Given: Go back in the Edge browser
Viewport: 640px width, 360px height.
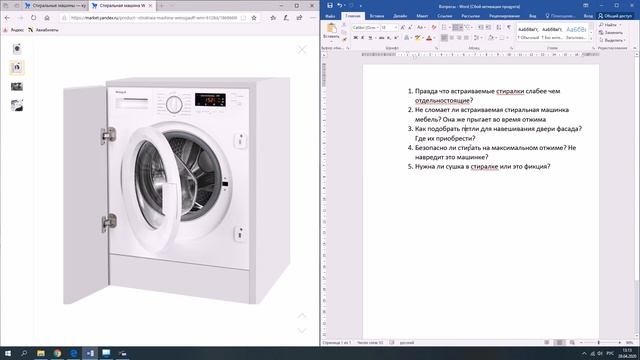Looking at the screenshot, I should 7,18.
